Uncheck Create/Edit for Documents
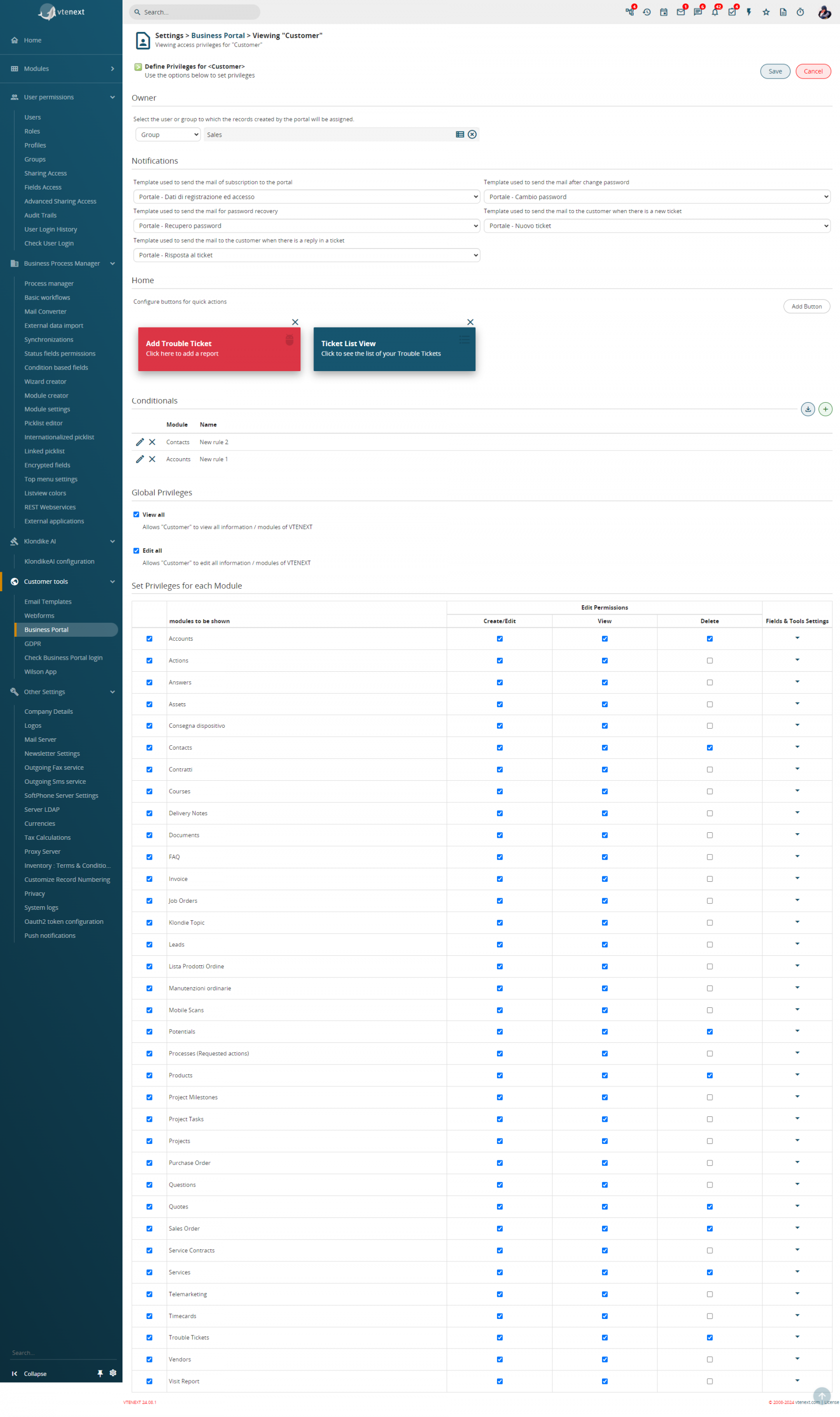The width and height of the screenshot is (840, 1417). coord(499,835)
